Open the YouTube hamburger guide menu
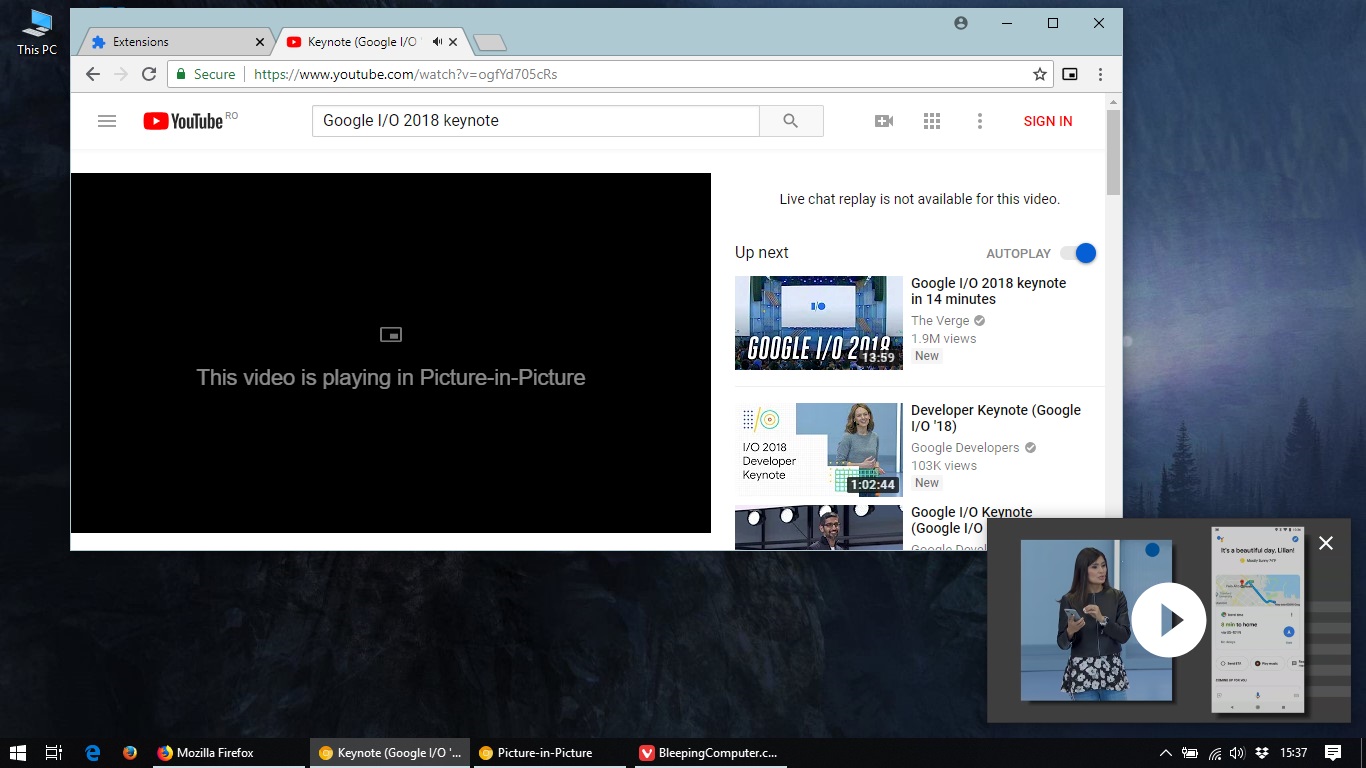 click(x=107, y=121)
